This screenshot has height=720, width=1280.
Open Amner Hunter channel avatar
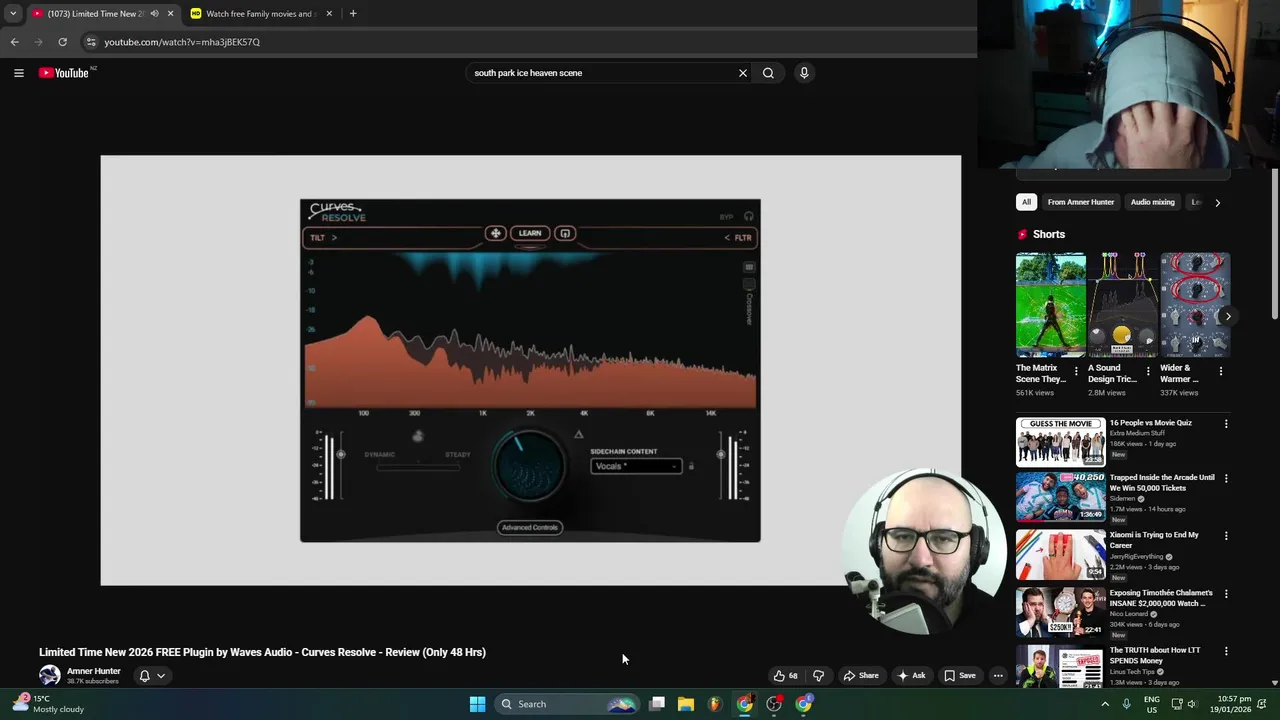(x=49, y=676)
